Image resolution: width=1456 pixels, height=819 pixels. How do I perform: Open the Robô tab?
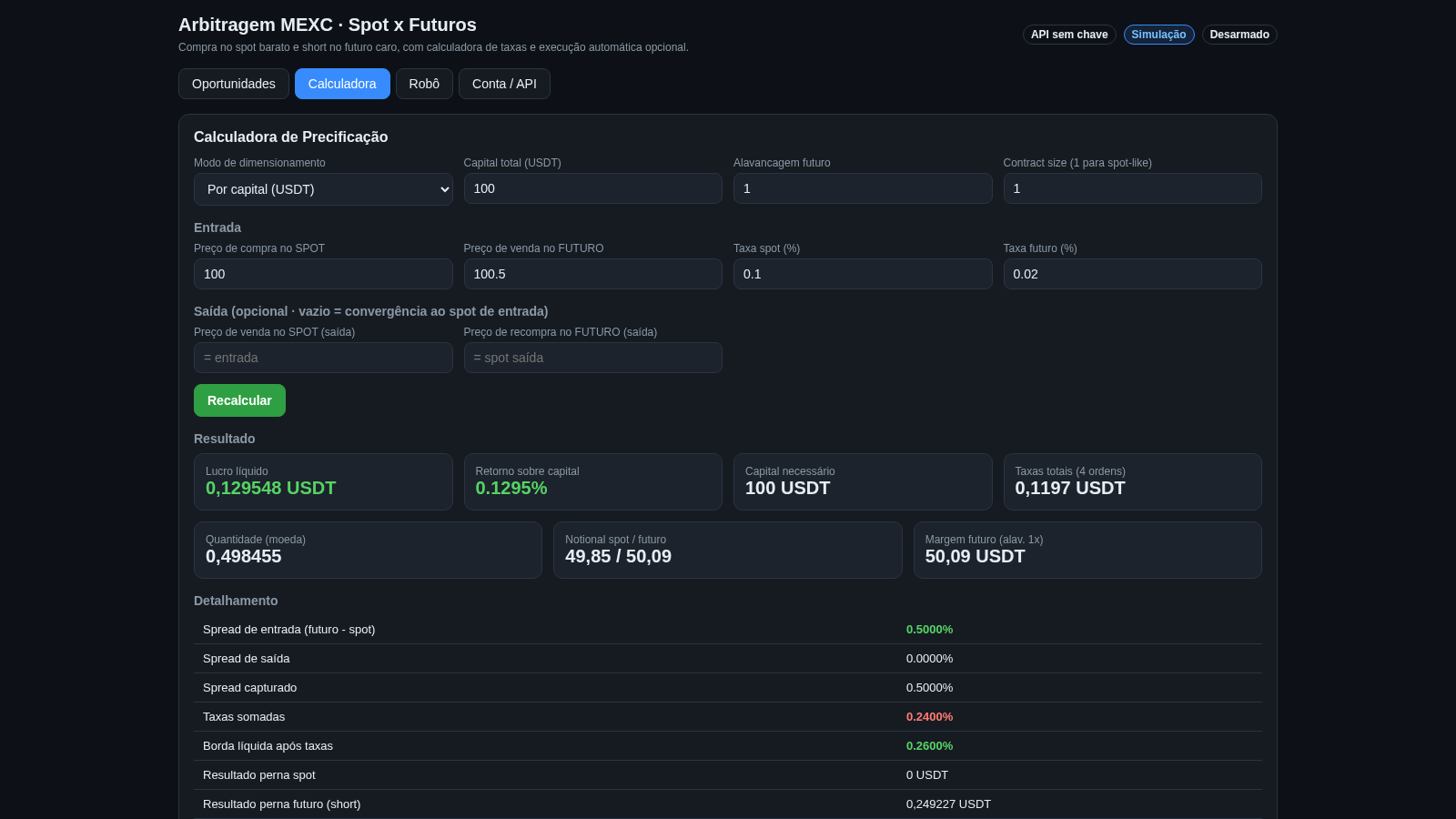click(x=424, y=84)
